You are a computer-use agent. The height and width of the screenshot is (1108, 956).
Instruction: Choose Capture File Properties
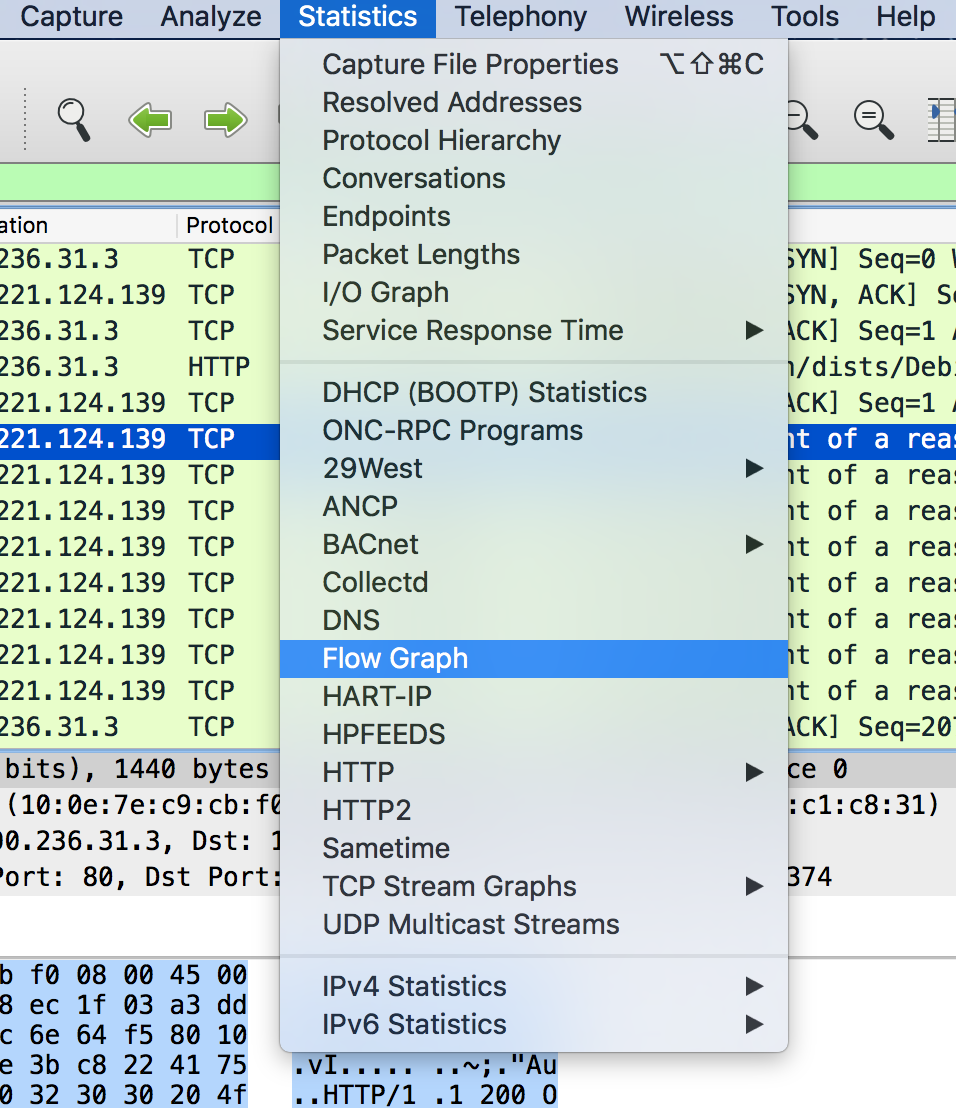pos(534,64)
